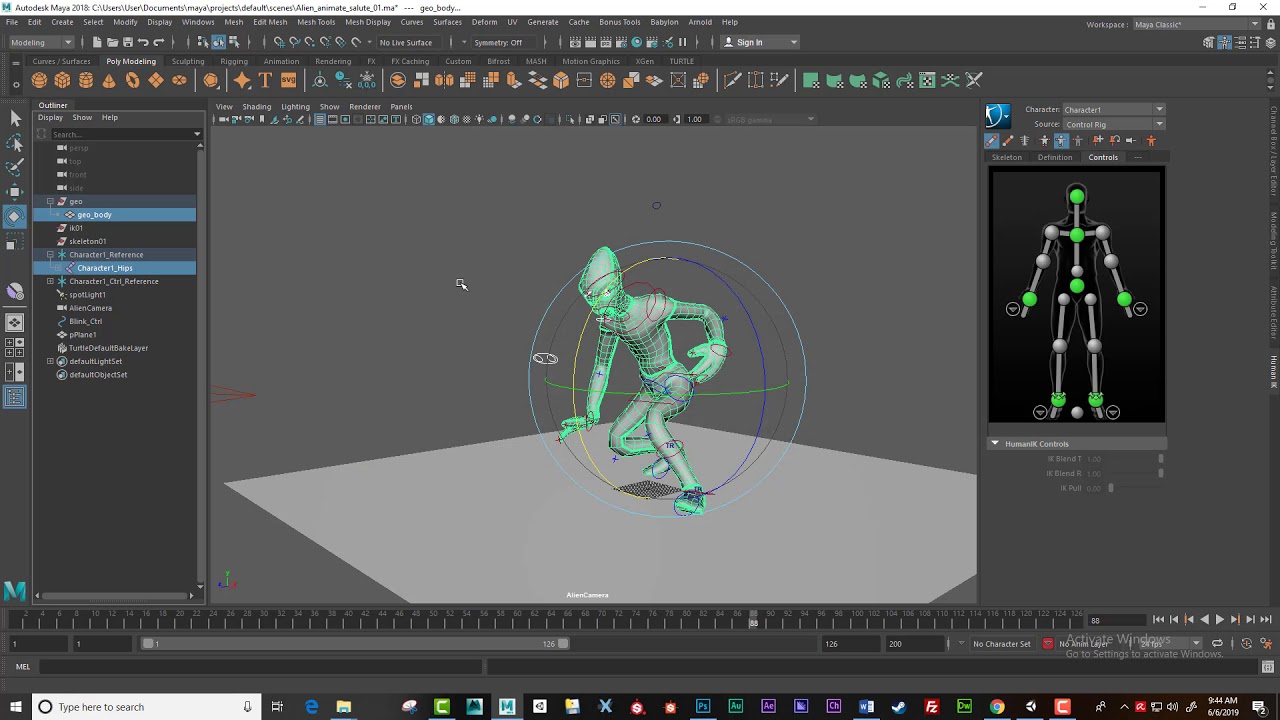Select spotLight1 in the Outliner
1280x720 pixels.
87,295
